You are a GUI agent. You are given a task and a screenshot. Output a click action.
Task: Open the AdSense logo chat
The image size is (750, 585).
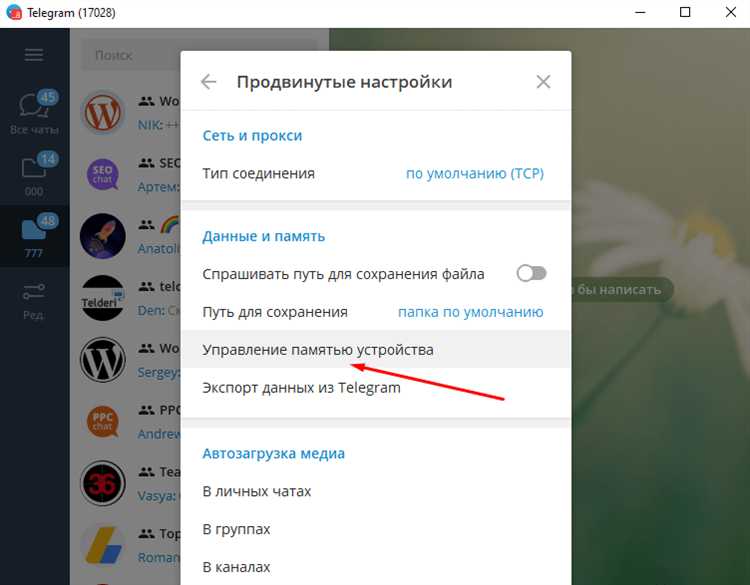point(102,544)
